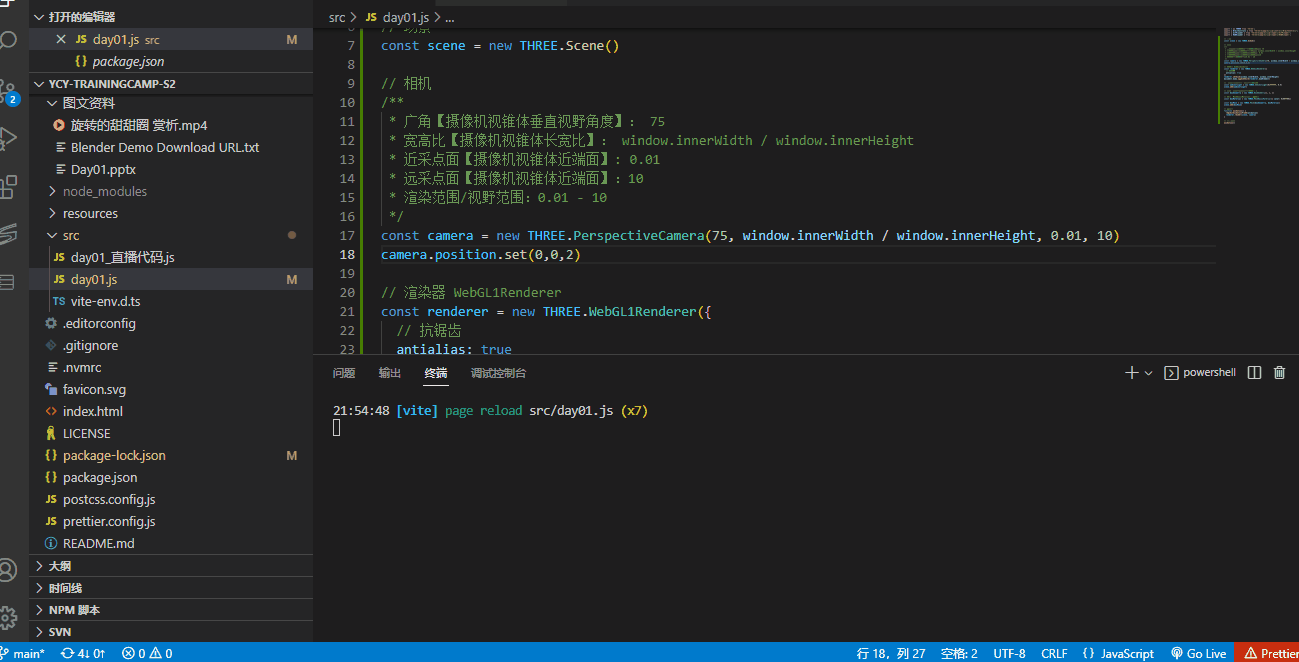Screen dimensions: 1299x662
Task: Click the sync changes 4↓ 0↑ indicator
Action: pyautogui.click(x=83, y=653)
